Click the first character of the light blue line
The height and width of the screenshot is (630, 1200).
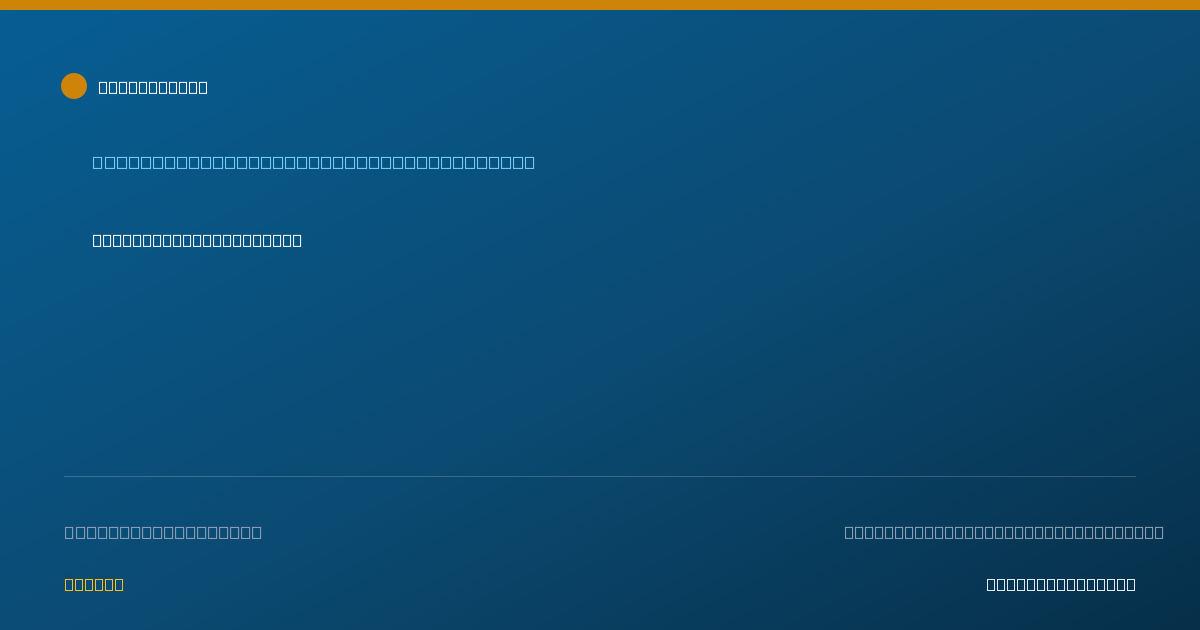tap(98, 162)
